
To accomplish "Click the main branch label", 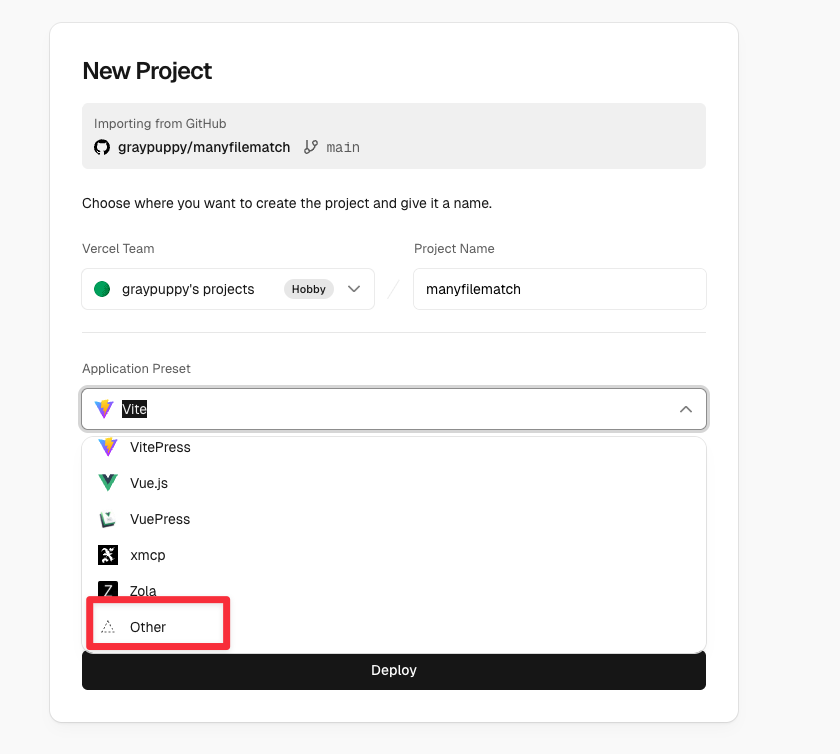I will click(x=343, y=147).
